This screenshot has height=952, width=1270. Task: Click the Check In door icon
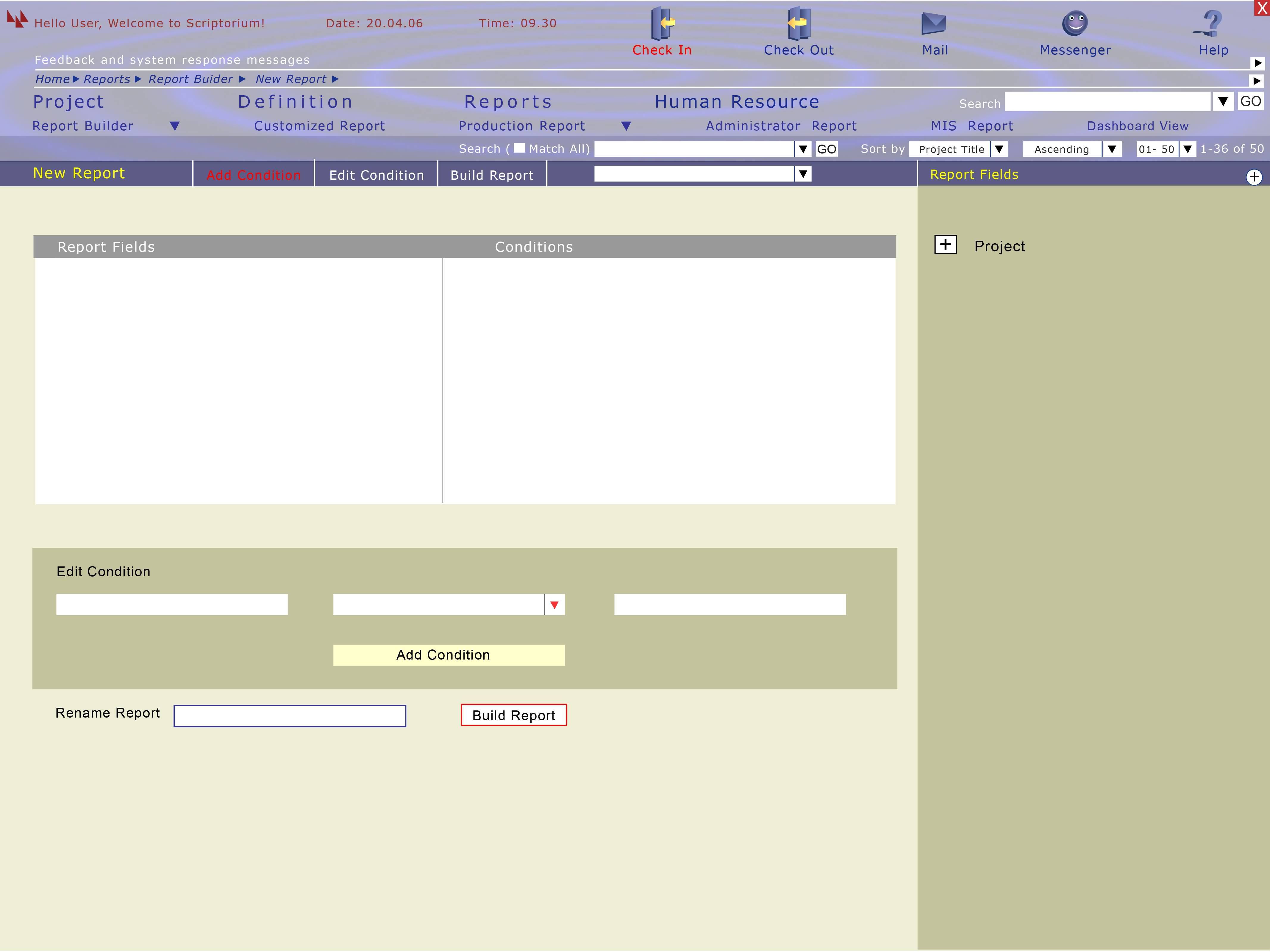click(x=662, y=24)
